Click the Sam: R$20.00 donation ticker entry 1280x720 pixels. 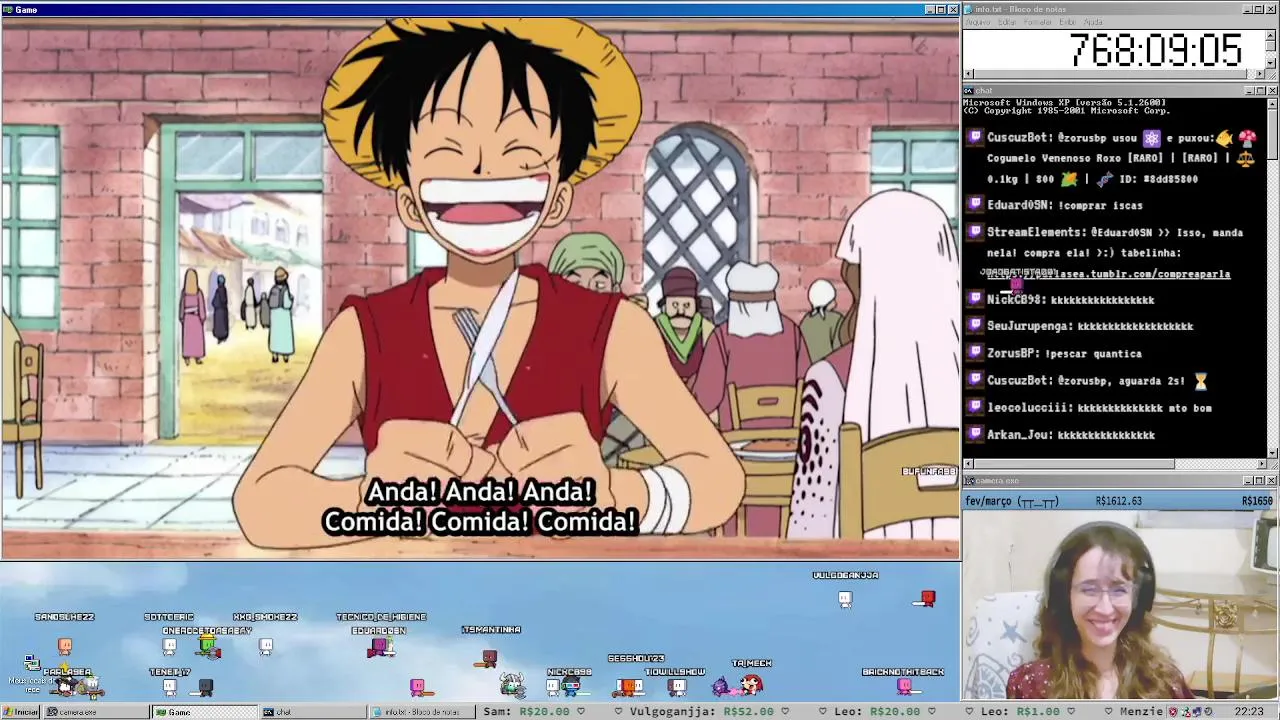coord(526,712)
